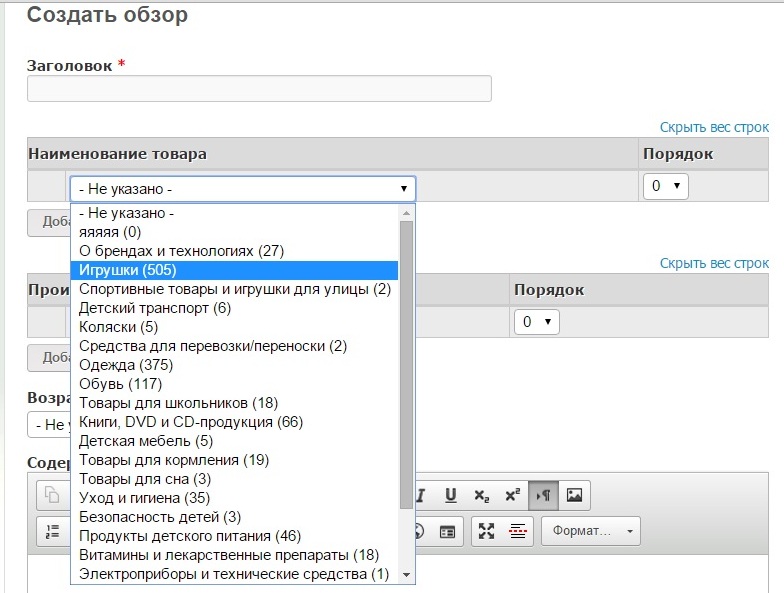
Task: Toggle underline formatting in the editor
Action: [450, 495]
